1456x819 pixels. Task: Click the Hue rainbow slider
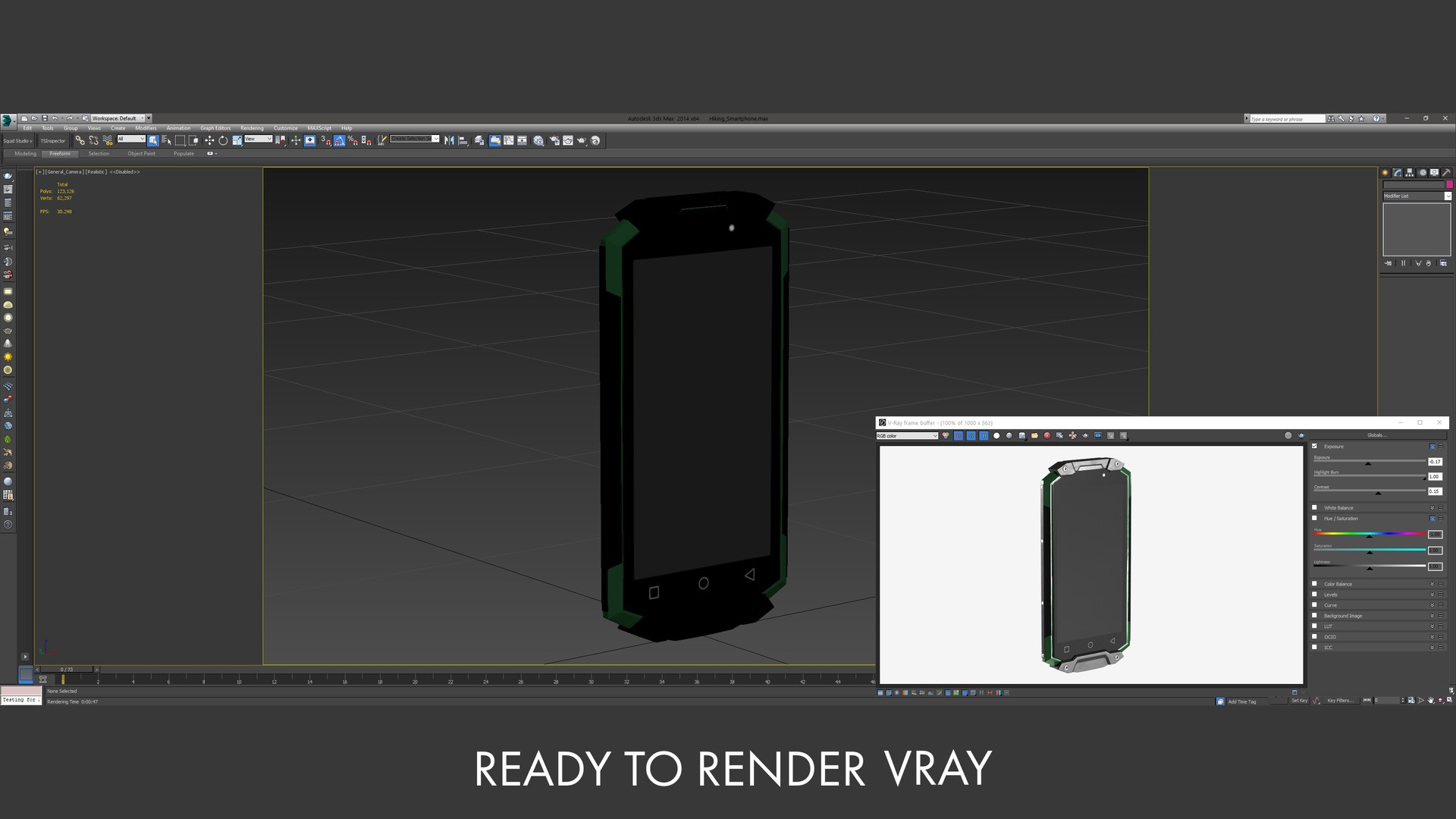click(x=1370, y=534)
